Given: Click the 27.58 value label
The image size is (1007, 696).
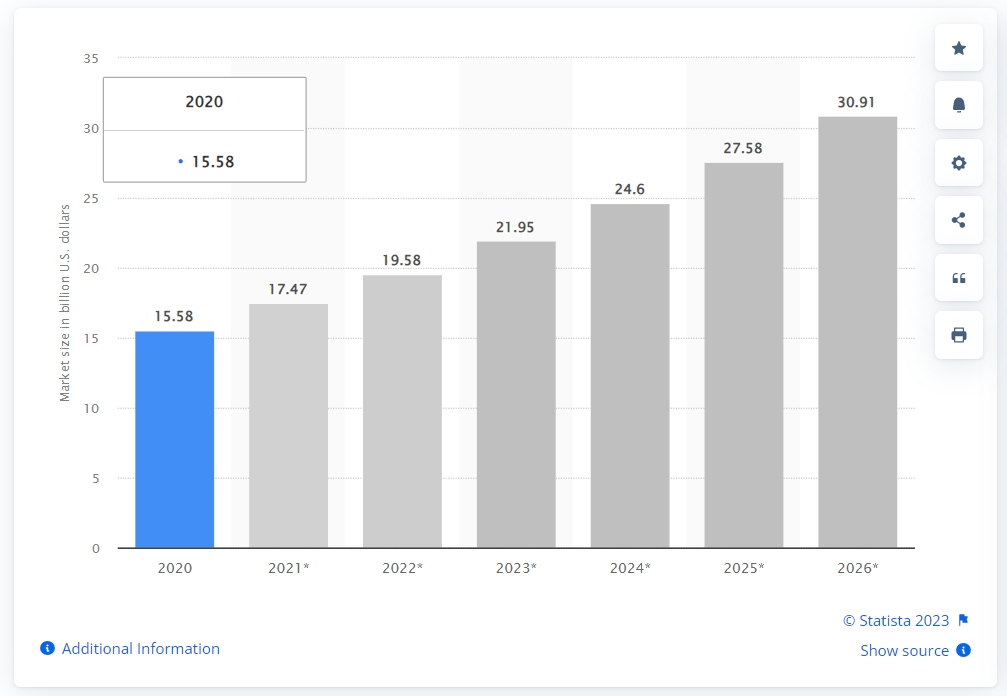Looking at the screenshot, I should tap(743, 148).
